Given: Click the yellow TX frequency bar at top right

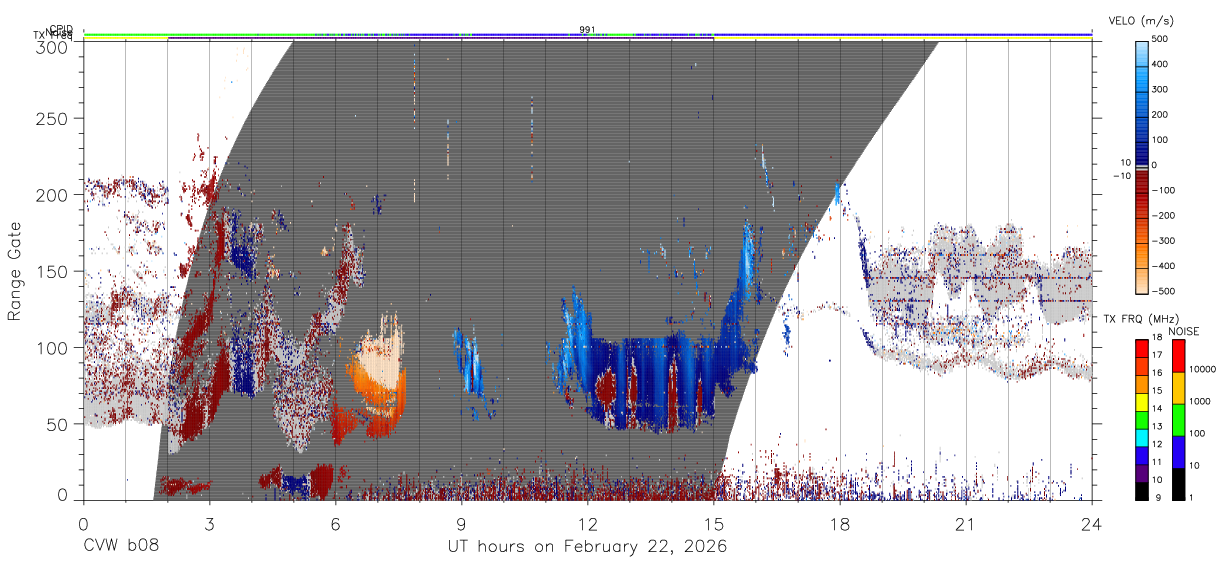Looking at the screenshot, I should tap(902, 39).
